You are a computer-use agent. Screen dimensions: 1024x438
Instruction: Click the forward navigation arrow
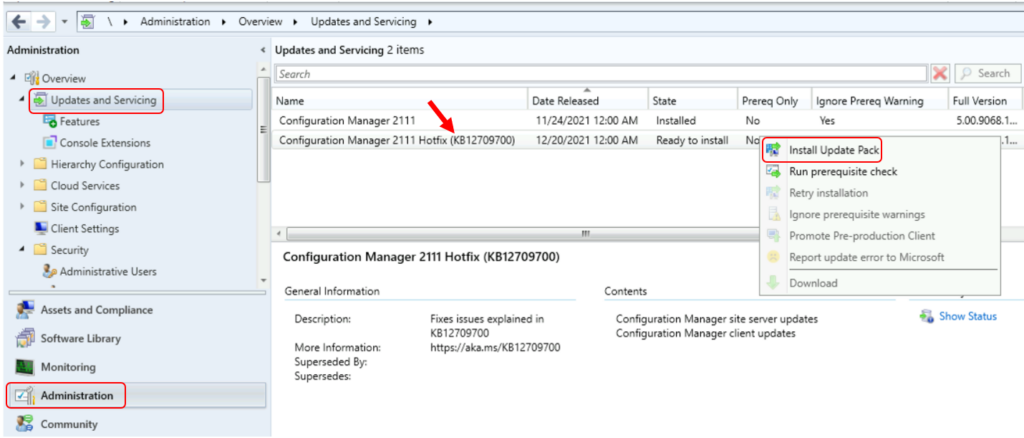click(x=42, y=22)
